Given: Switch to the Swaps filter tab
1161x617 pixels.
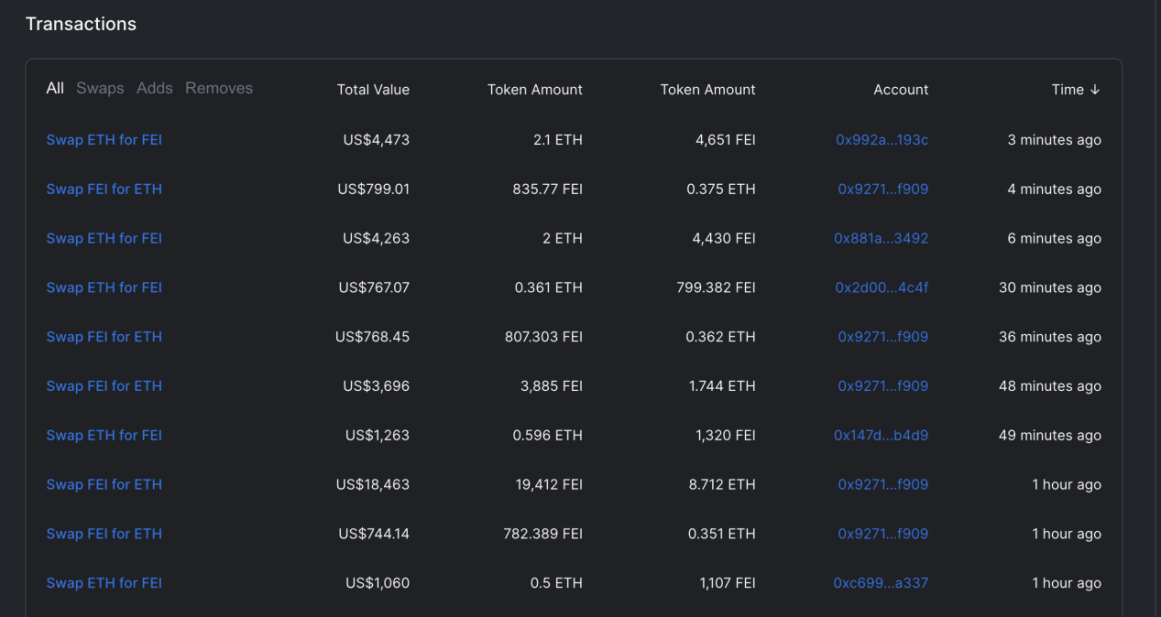Looking at the screenshot, I should click(x=100, y=88).
